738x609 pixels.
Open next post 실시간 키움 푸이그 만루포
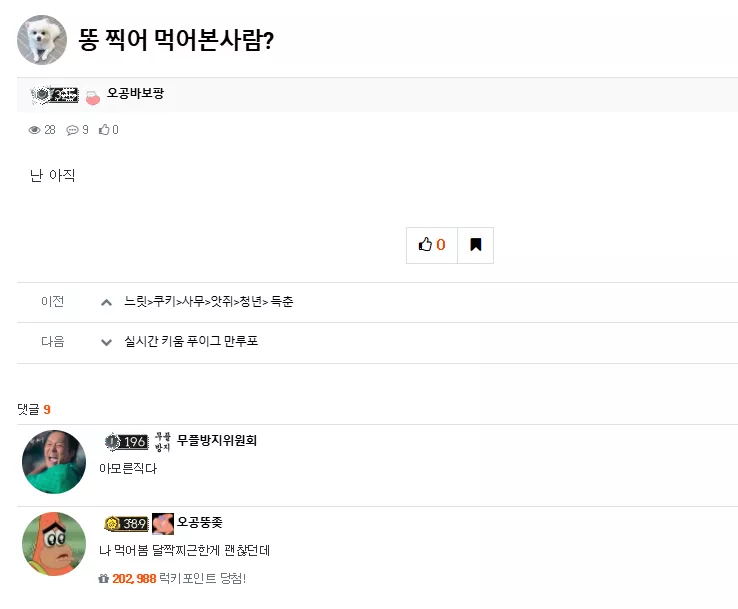click(191, 341)
